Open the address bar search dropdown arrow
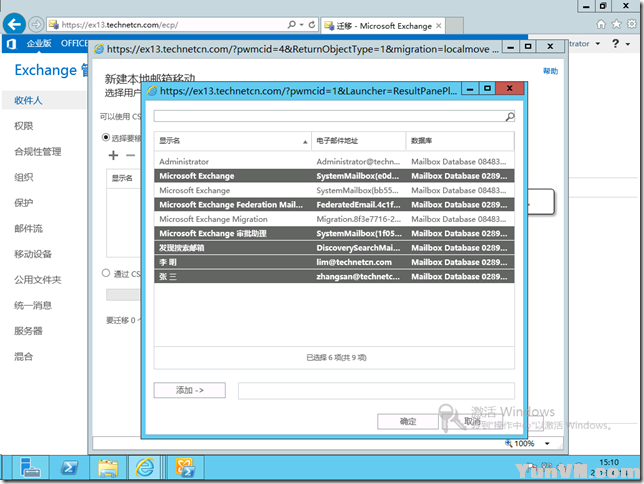 click(x=302, y=25)
